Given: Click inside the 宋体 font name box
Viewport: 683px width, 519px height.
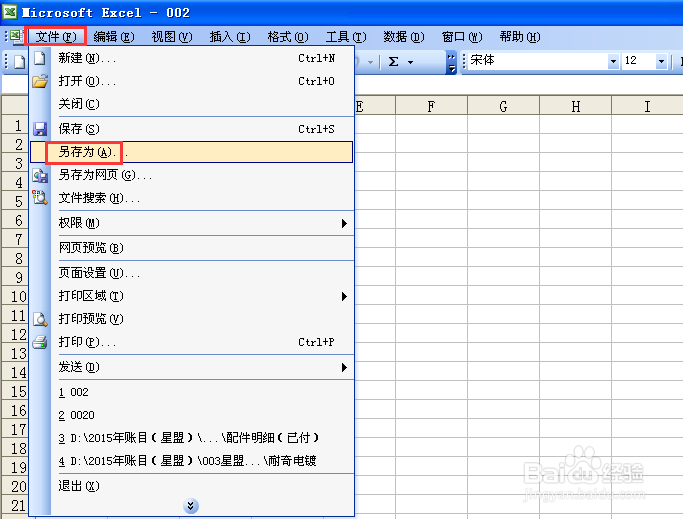Looking at the screenshot, I should click(x=538, y=61).
